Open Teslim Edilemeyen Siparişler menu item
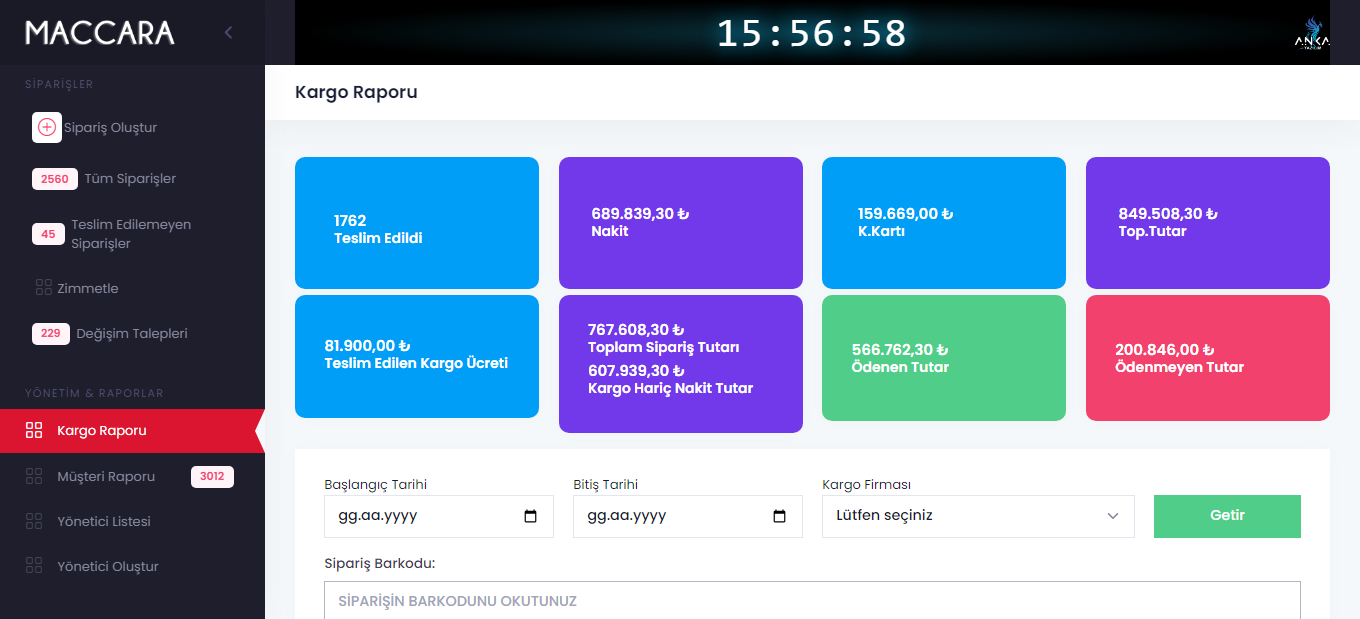 click(x=130, y=234)
